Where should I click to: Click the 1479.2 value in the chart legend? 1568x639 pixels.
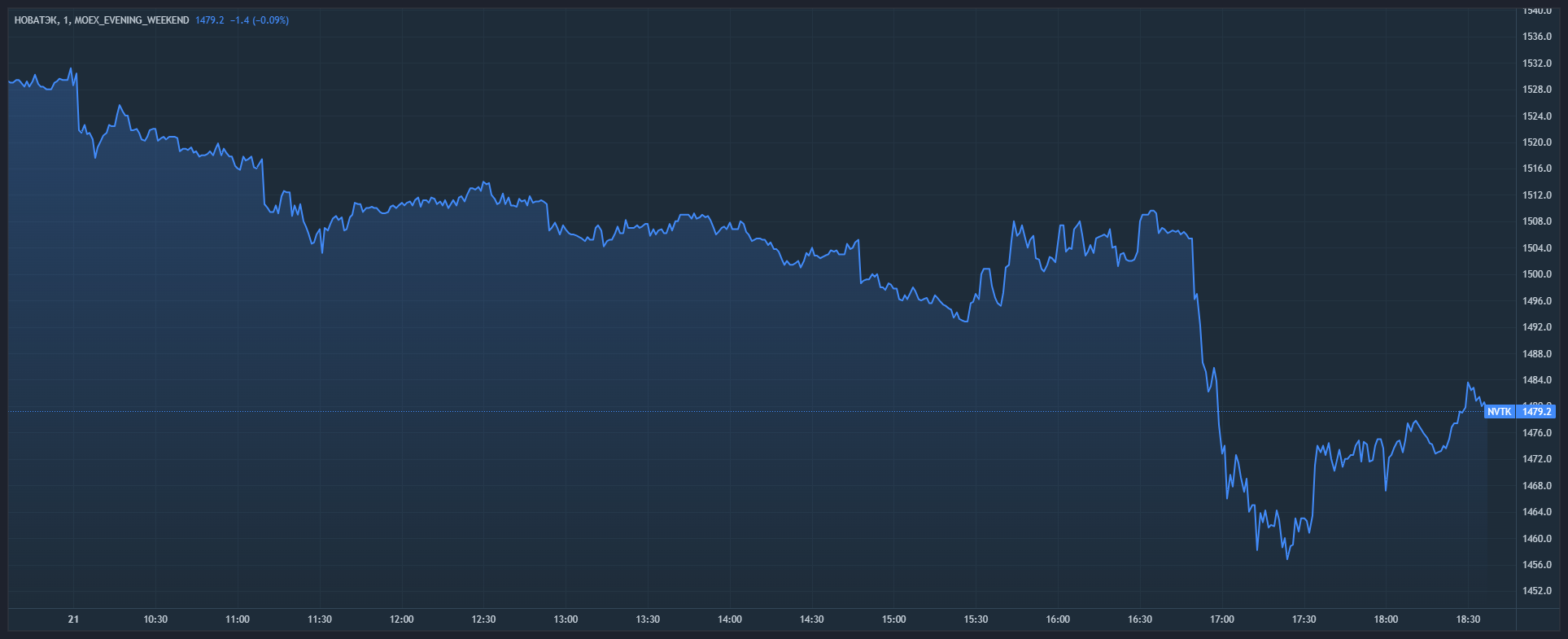tap(209, 20)
